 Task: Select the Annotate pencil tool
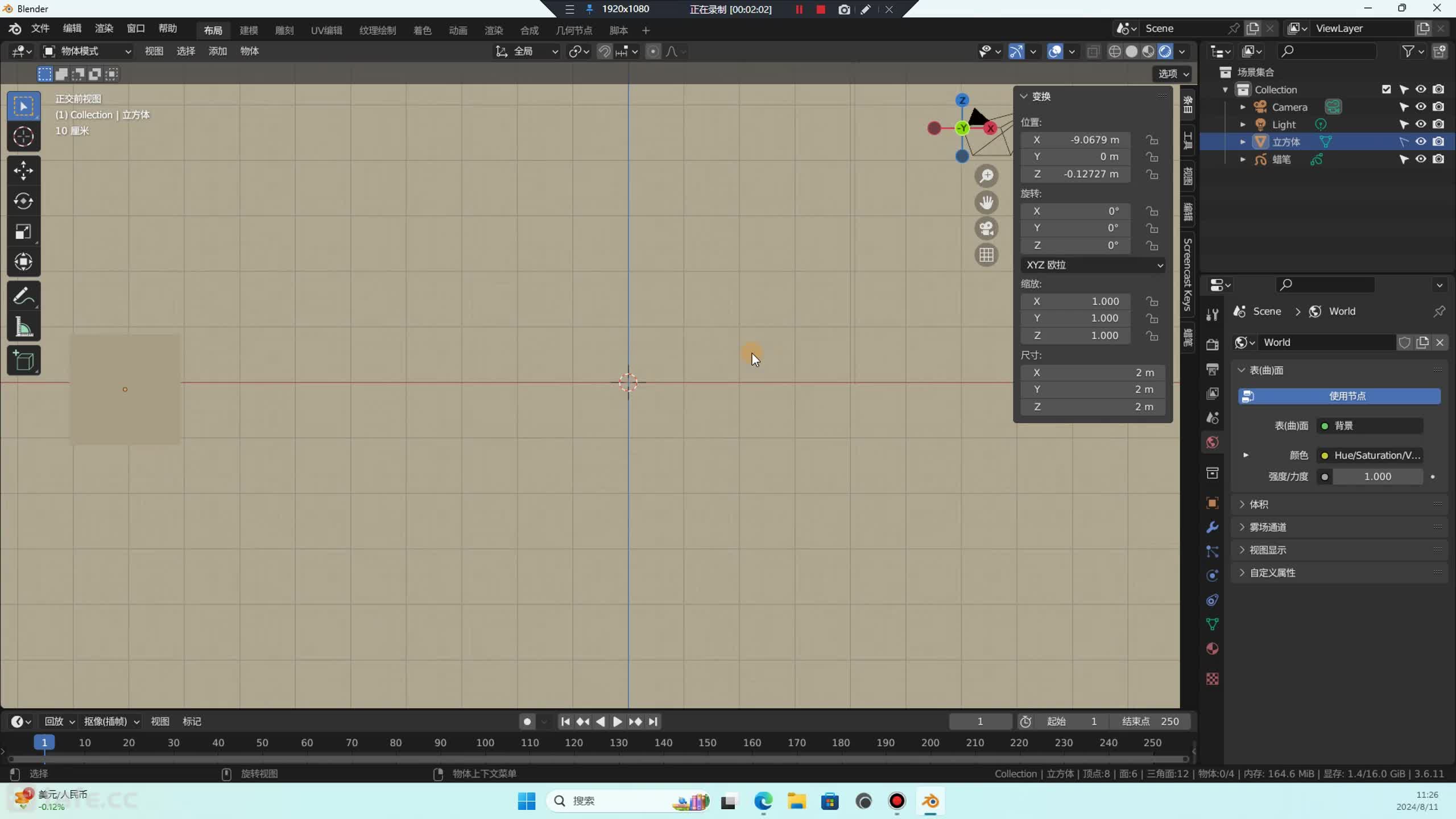tap(23, 296)
